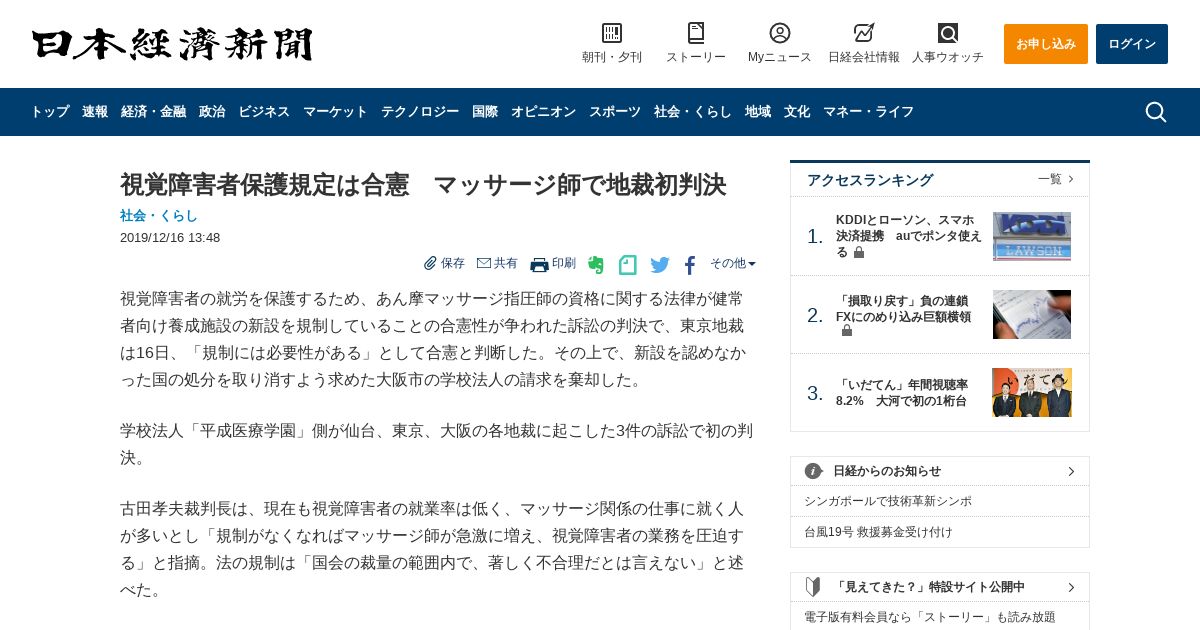Print article with the 印刷 icon
Image resolution: width=1200 pixels, height=630 pixels.
(539, 264)
